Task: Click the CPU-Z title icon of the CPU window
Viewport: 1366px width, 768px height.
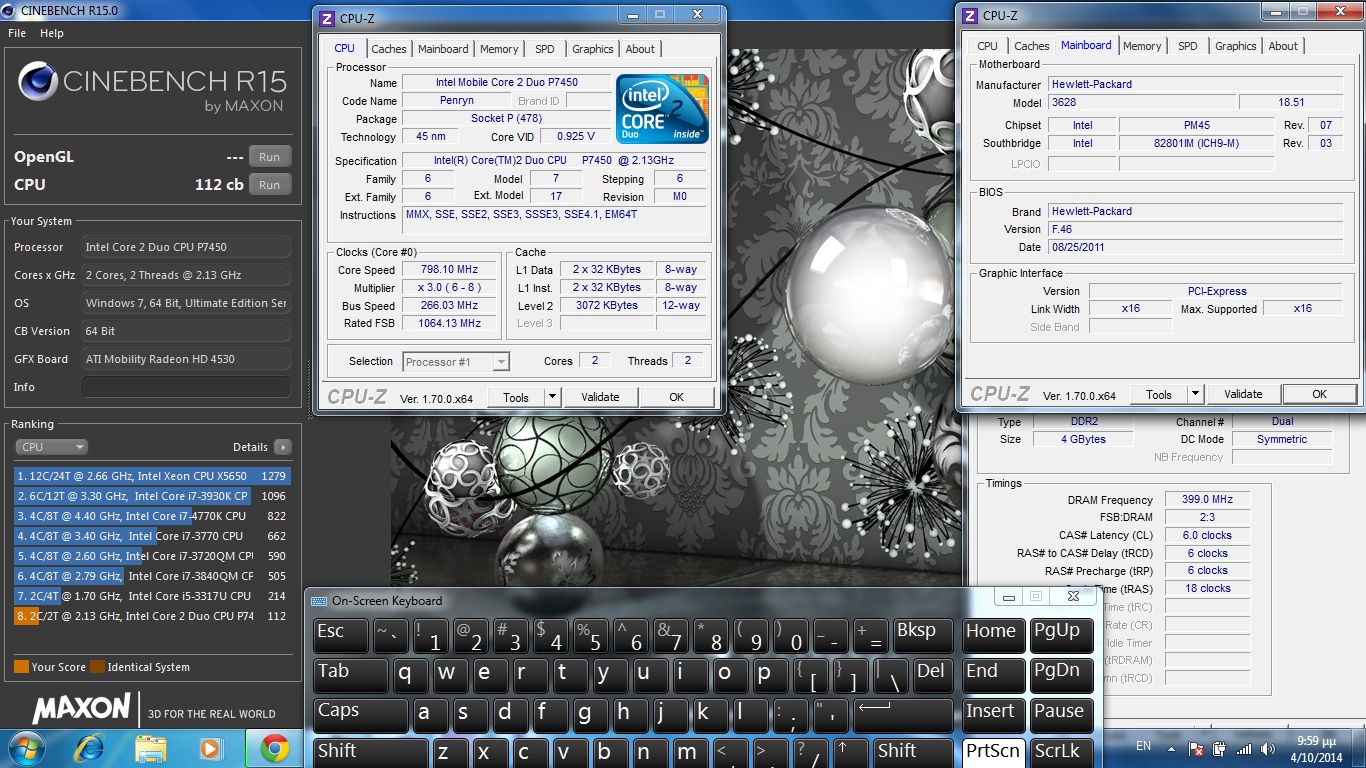Action: 327,18
